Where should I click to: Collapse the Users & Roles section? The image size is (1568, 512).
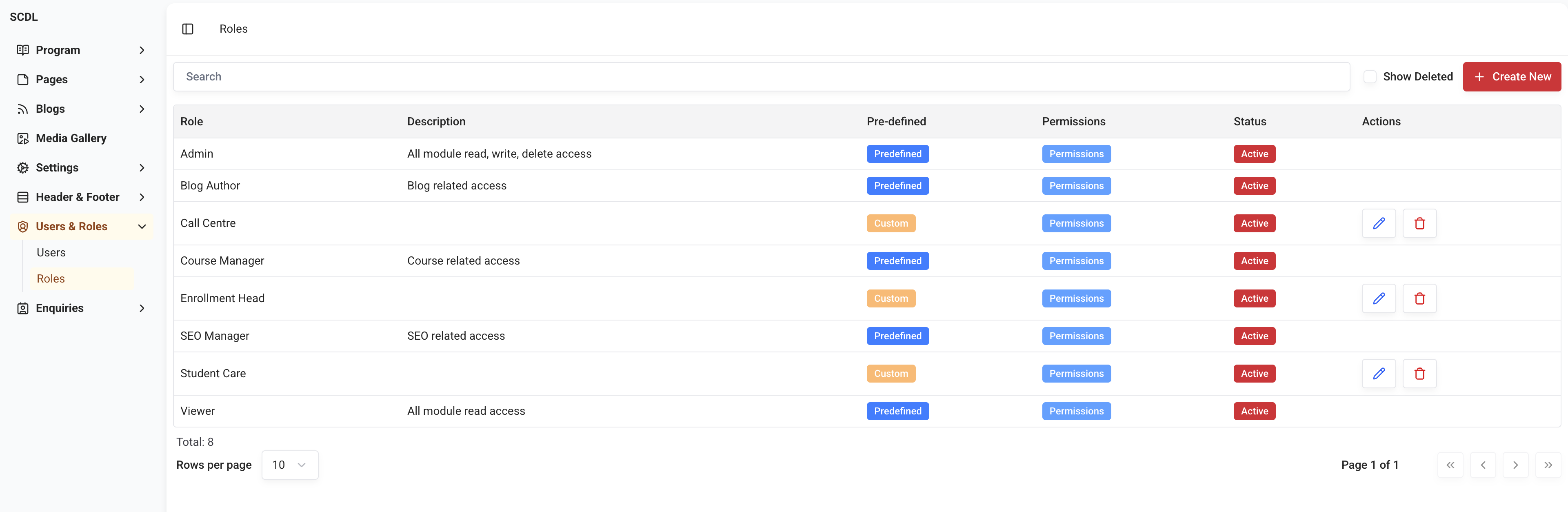[x=142, y=226]
